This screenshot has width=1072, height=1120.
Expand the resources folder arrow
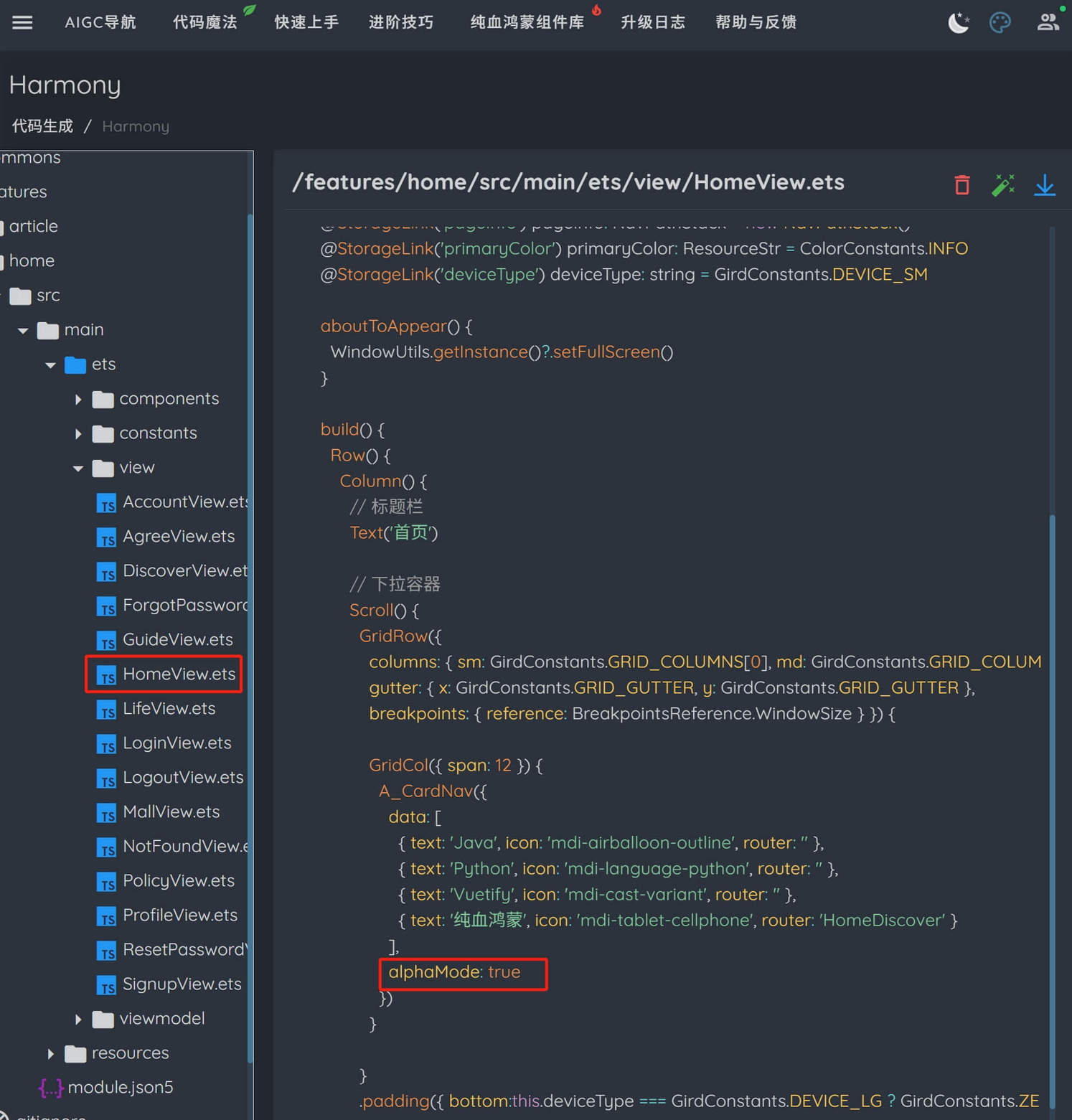click(50, 1054)
